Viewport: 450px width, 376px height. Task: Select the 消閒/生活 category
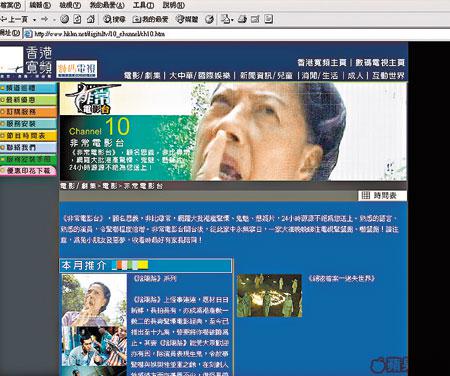point(320,76)
